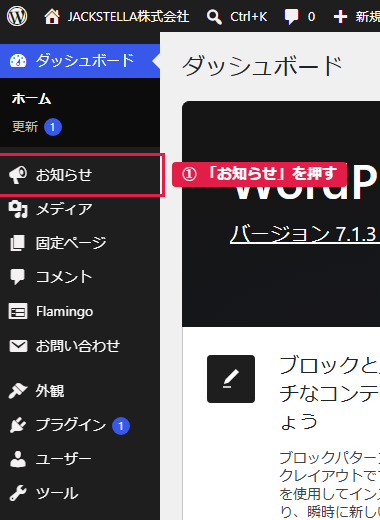Click the 更新 badge showing 1

pos(53,127)
